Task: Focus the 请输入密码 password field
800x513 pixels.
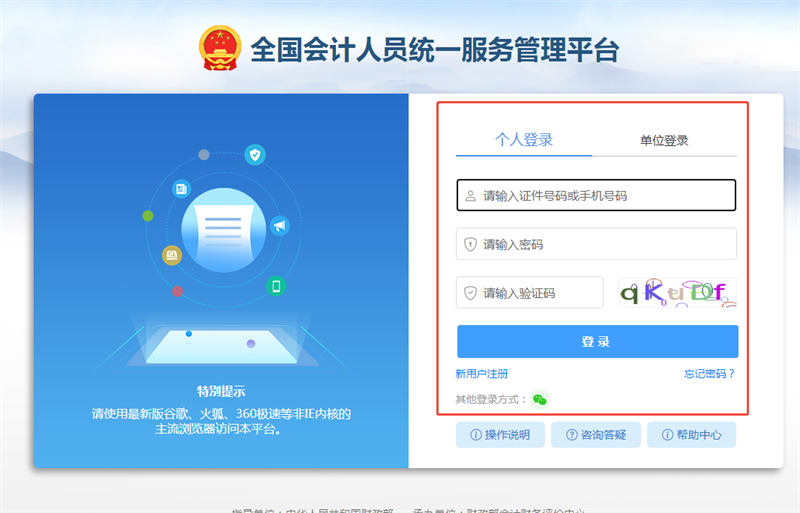Action: point(596,244)
